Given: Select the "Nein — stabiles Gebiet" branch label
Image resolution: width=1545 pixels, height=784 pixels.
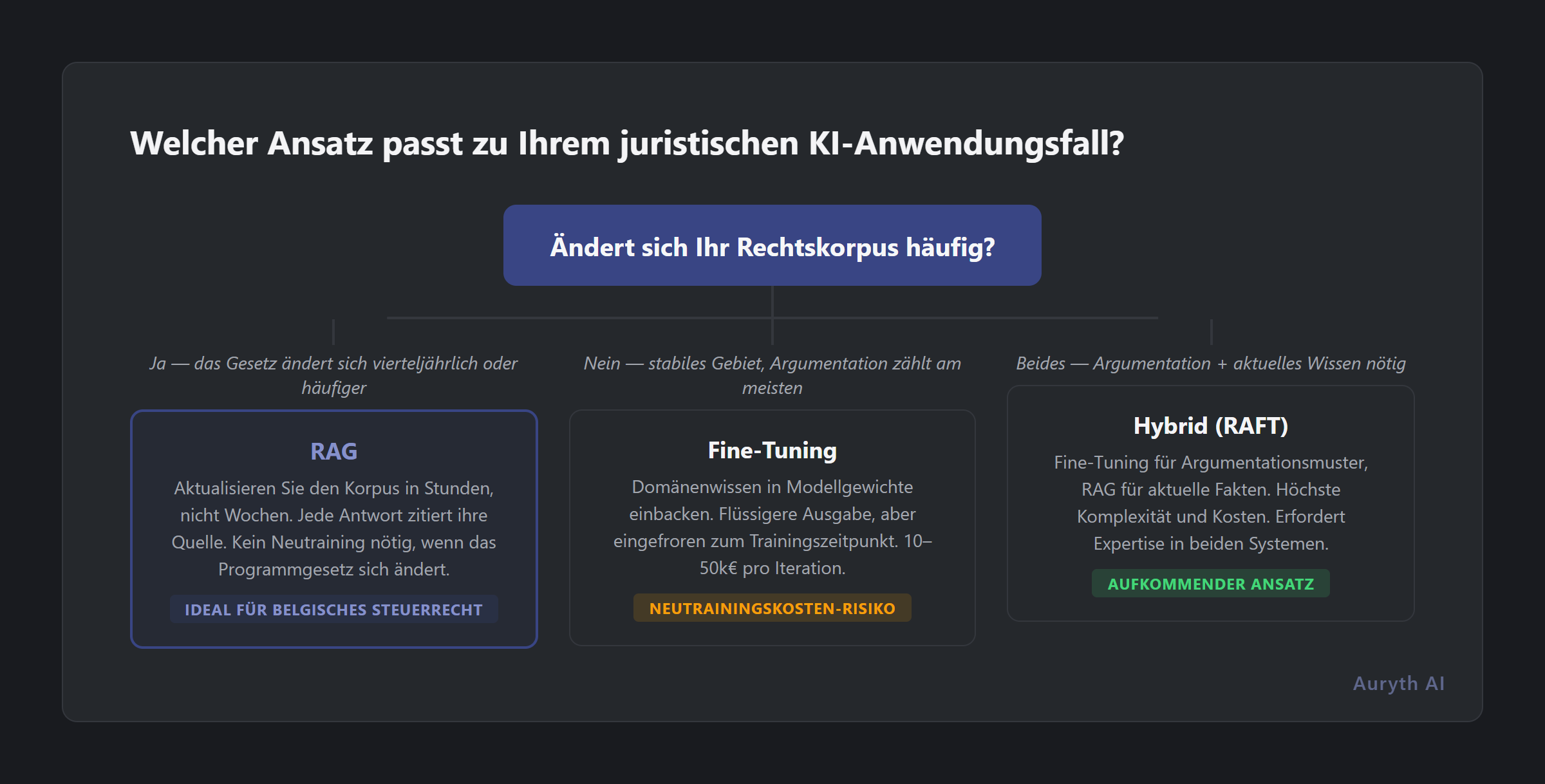Looking at the screenshot, I should (772, 375).
